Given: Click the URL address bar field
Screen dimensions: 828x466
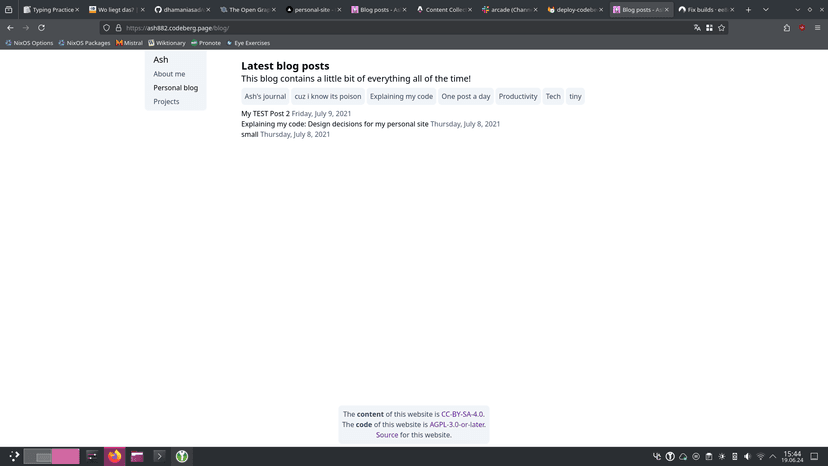Looking at the screenshot, I should (x=400, y=28).
